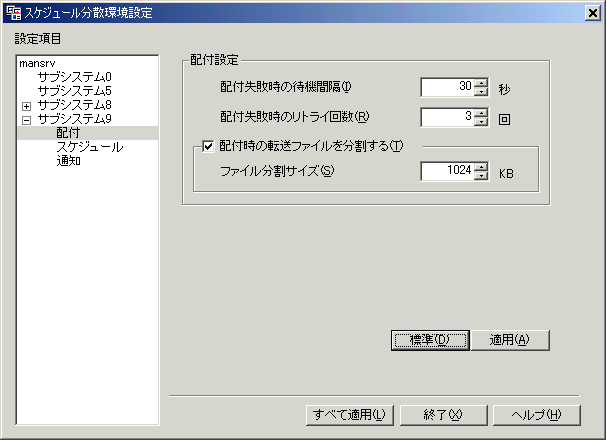Screen dimensions: 606x440
Task: Select the 配付 tree item
Action: [68, 133]
